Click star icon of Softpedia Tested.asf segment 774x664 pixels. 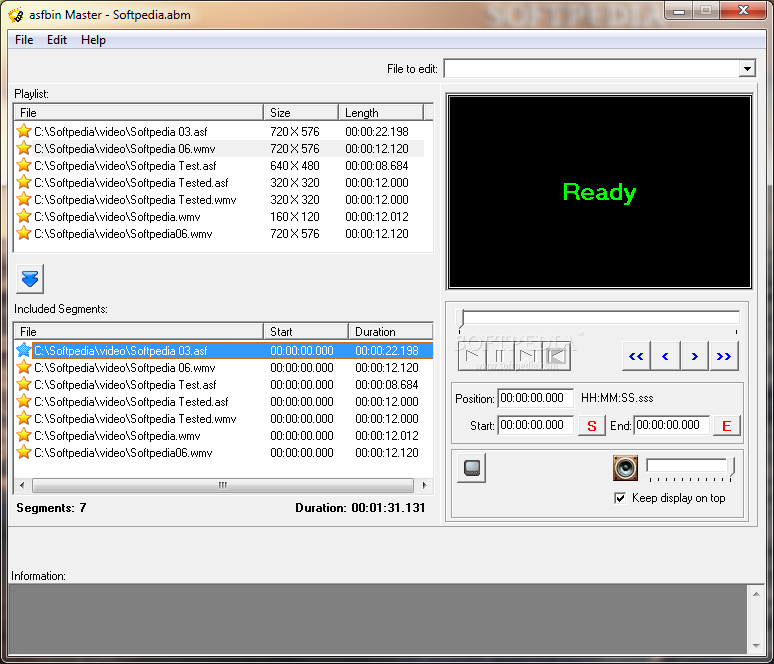coord(24,401)
